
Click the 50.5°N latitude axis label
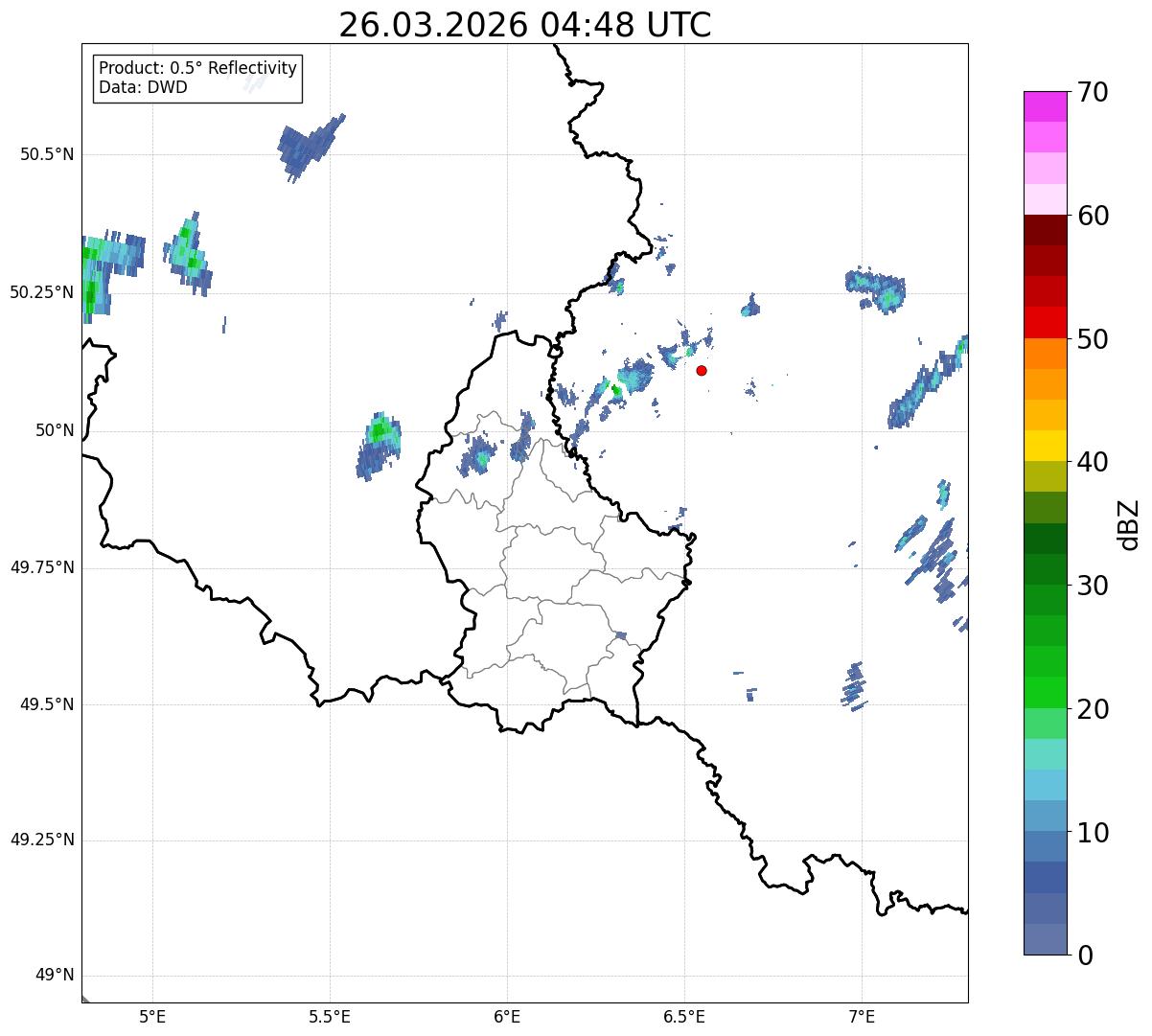tap(47, 154)
